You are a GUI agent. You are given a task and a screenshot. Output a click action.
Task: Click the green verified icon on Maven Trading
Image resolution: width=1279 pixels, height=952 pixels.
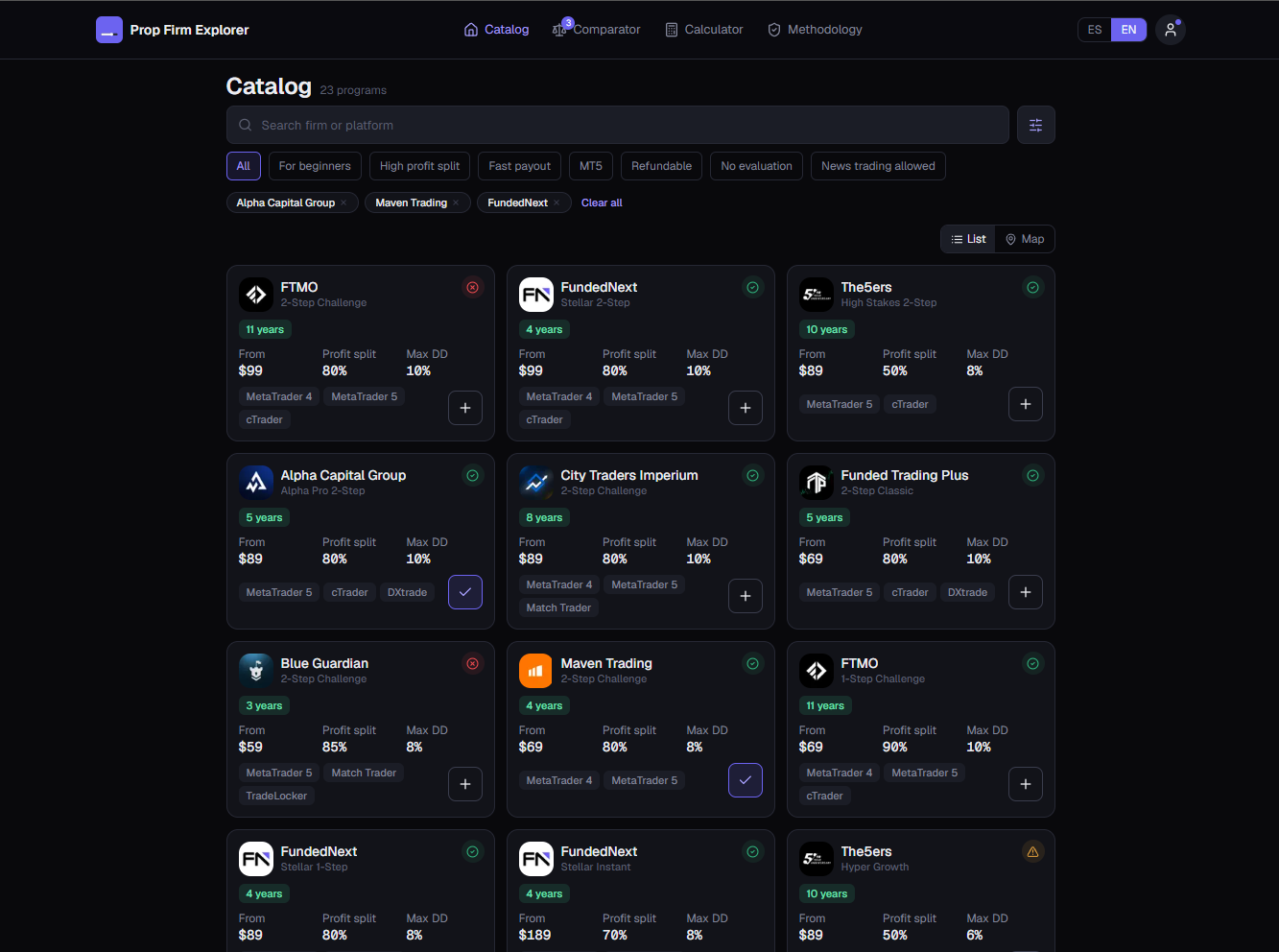[753, 663]
